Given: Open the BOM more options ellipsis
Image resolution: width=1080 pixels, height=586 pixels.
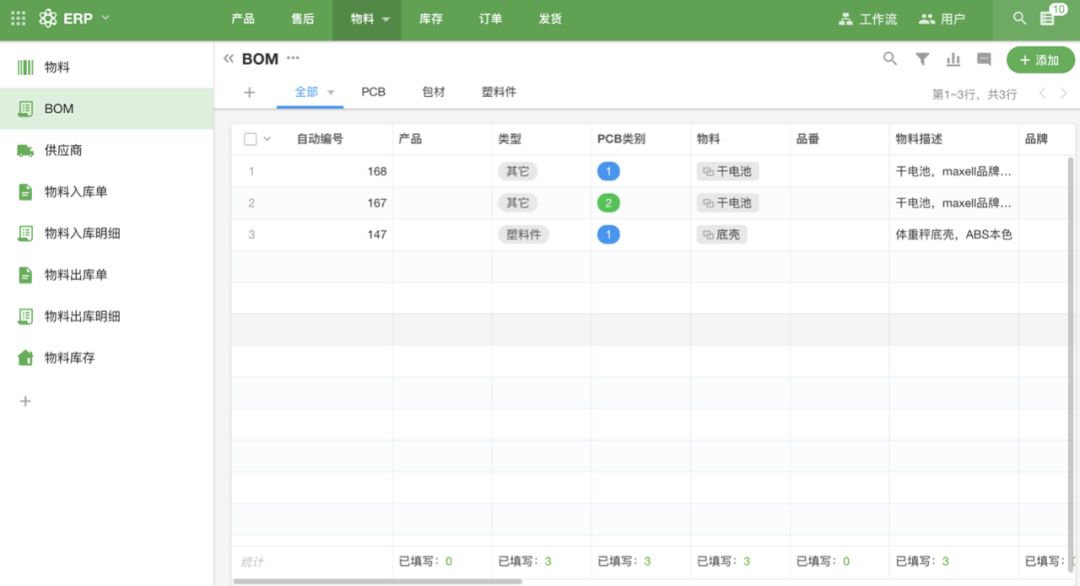Looking at the screenshot, I should click(x=293, y=58).
